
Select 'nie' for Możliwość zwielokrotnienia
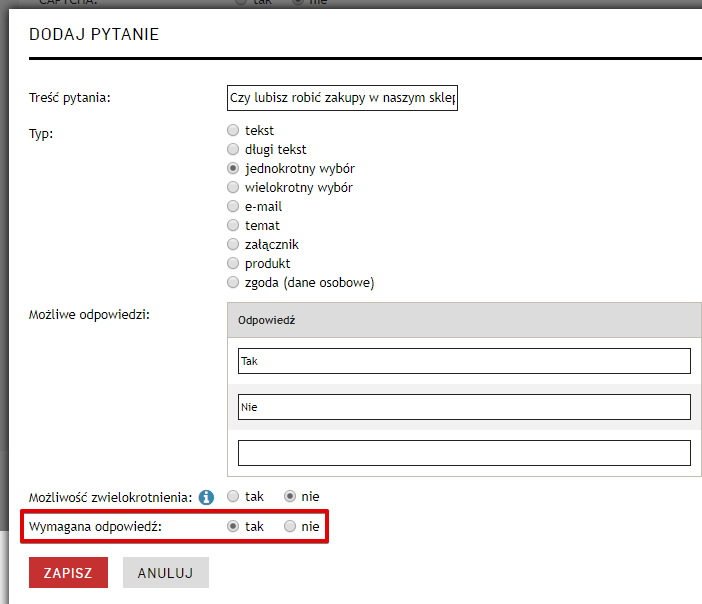pyautogui.click(x=290, y=496)
